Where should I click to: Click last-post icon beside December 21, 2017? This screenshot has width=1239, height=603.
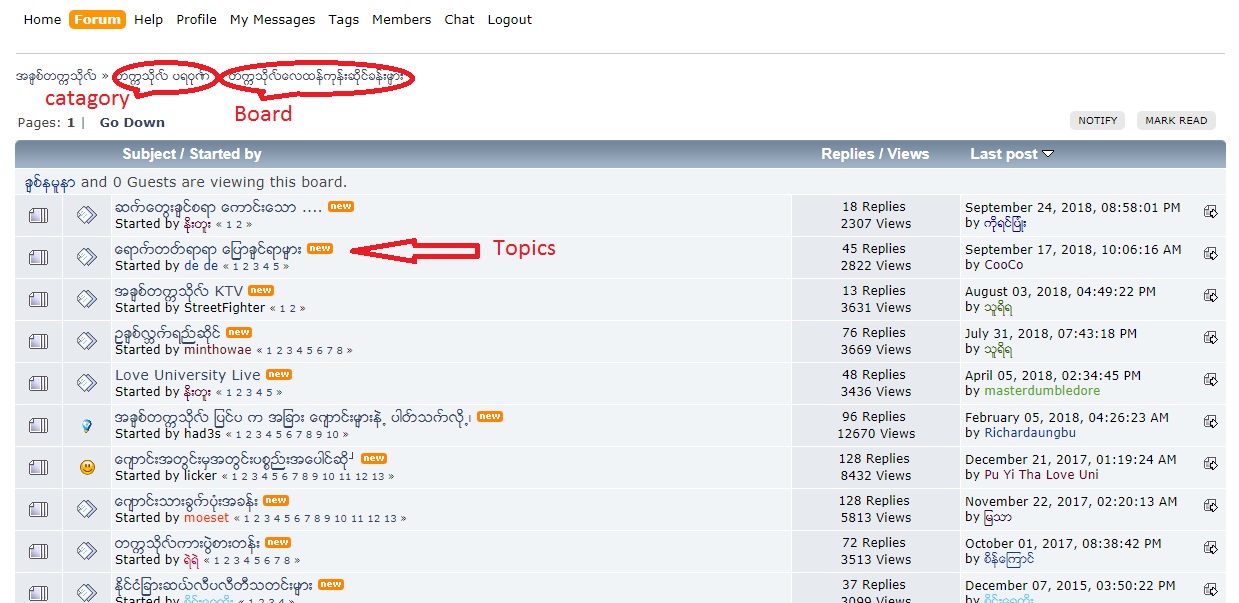1210,463
